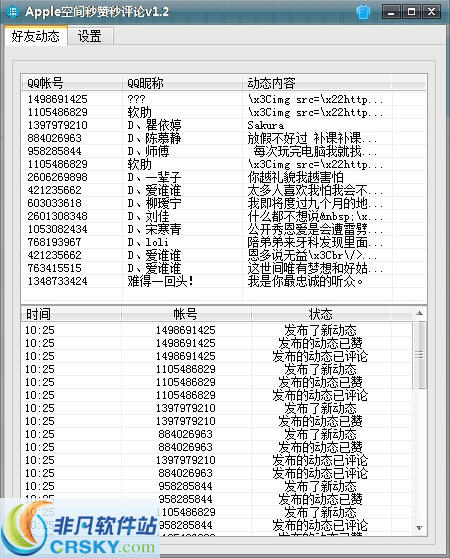The image size is (450, 558).
Task: Click the log list scrollbar thumb
Action: (x=420, y=355)
